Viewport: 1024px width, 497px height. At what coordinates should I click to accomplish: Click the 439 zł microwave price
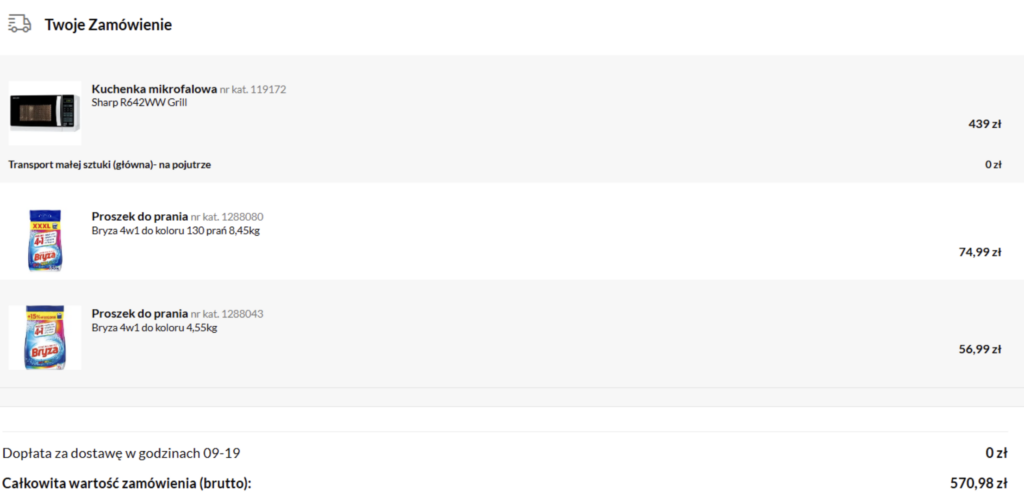point(985,124)
